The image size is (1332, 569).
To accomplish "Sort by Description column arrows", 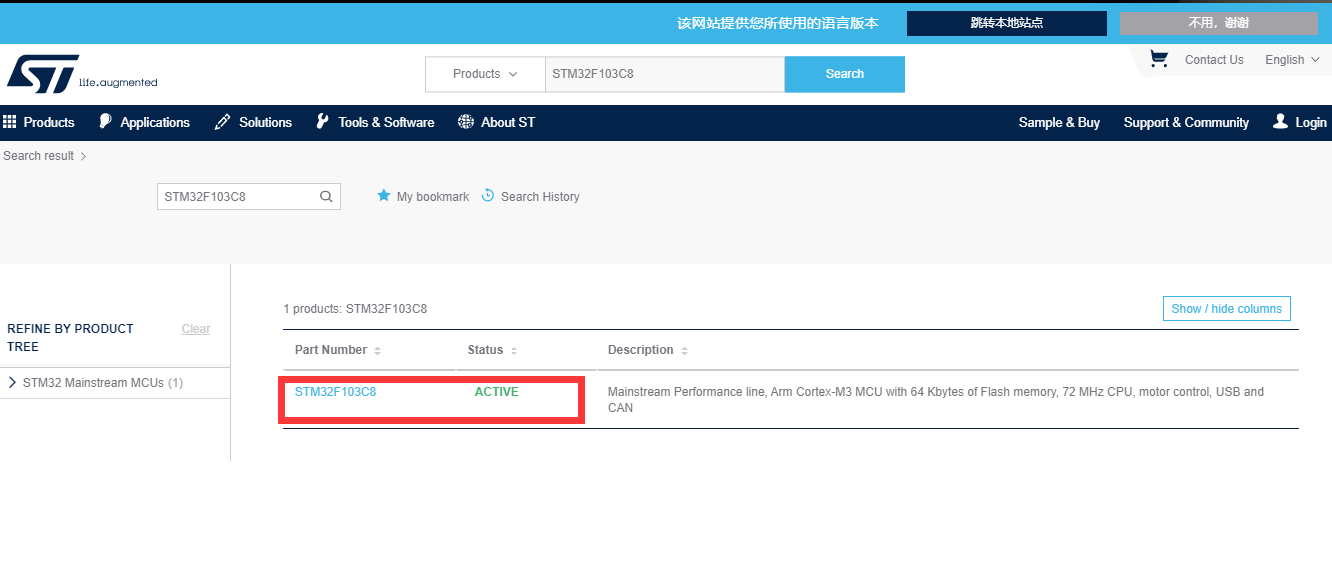I will [x=685, y=351].
